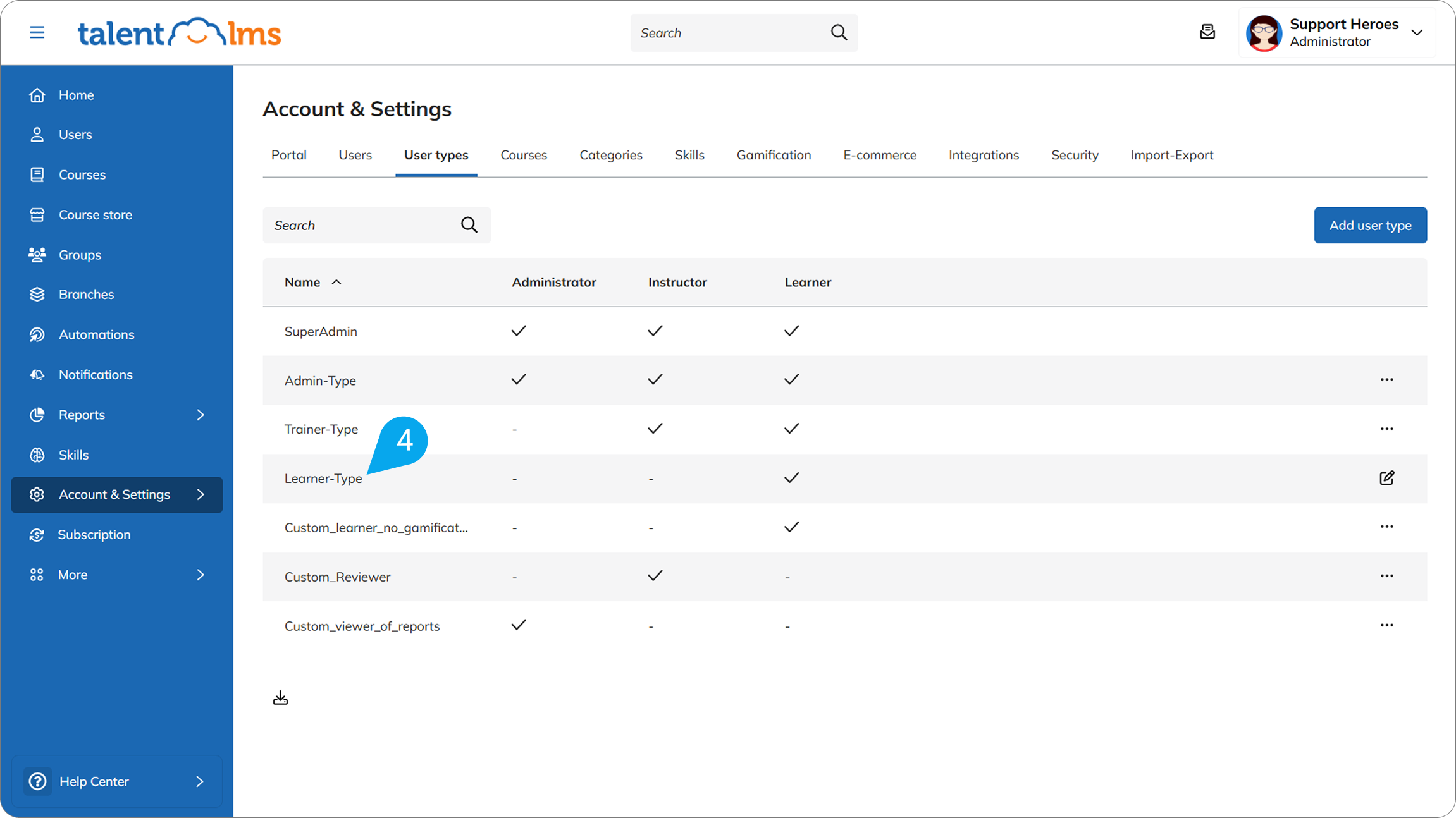Switch to the Portal tab
The image size is (1456, 818).
pos(288,155)
